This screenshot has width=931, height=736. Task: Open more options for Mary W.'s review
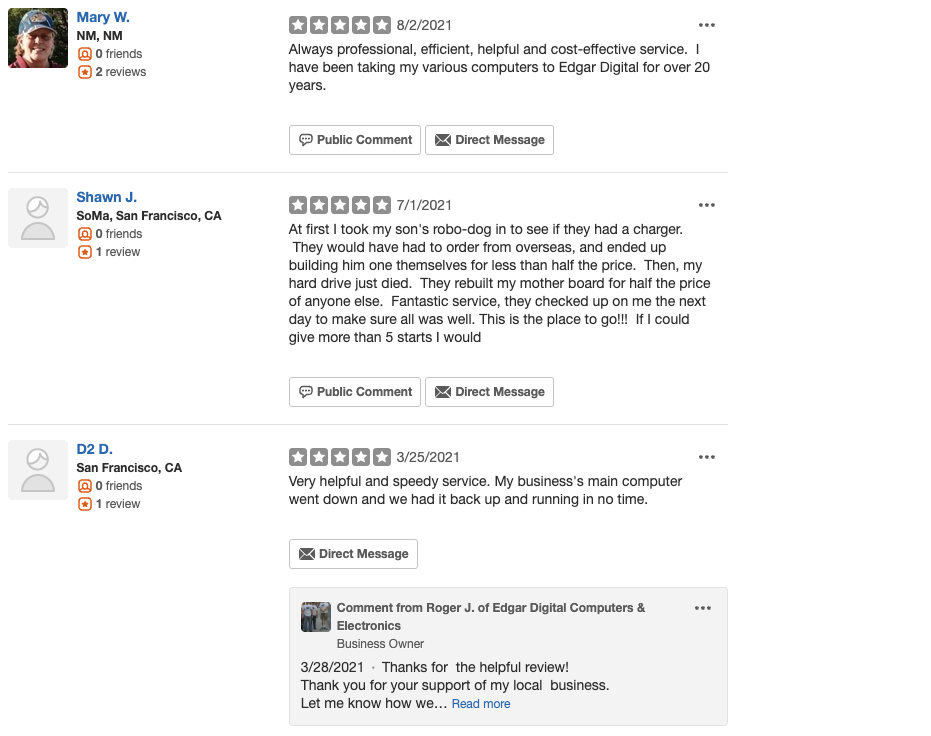point(707,25)
